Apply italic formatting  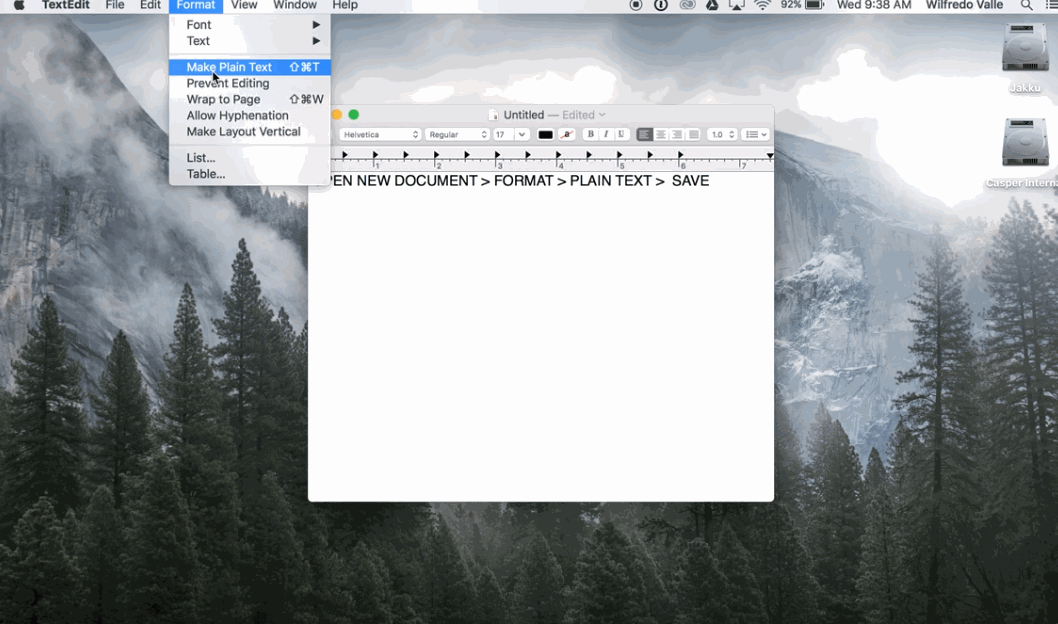point(606,133)
